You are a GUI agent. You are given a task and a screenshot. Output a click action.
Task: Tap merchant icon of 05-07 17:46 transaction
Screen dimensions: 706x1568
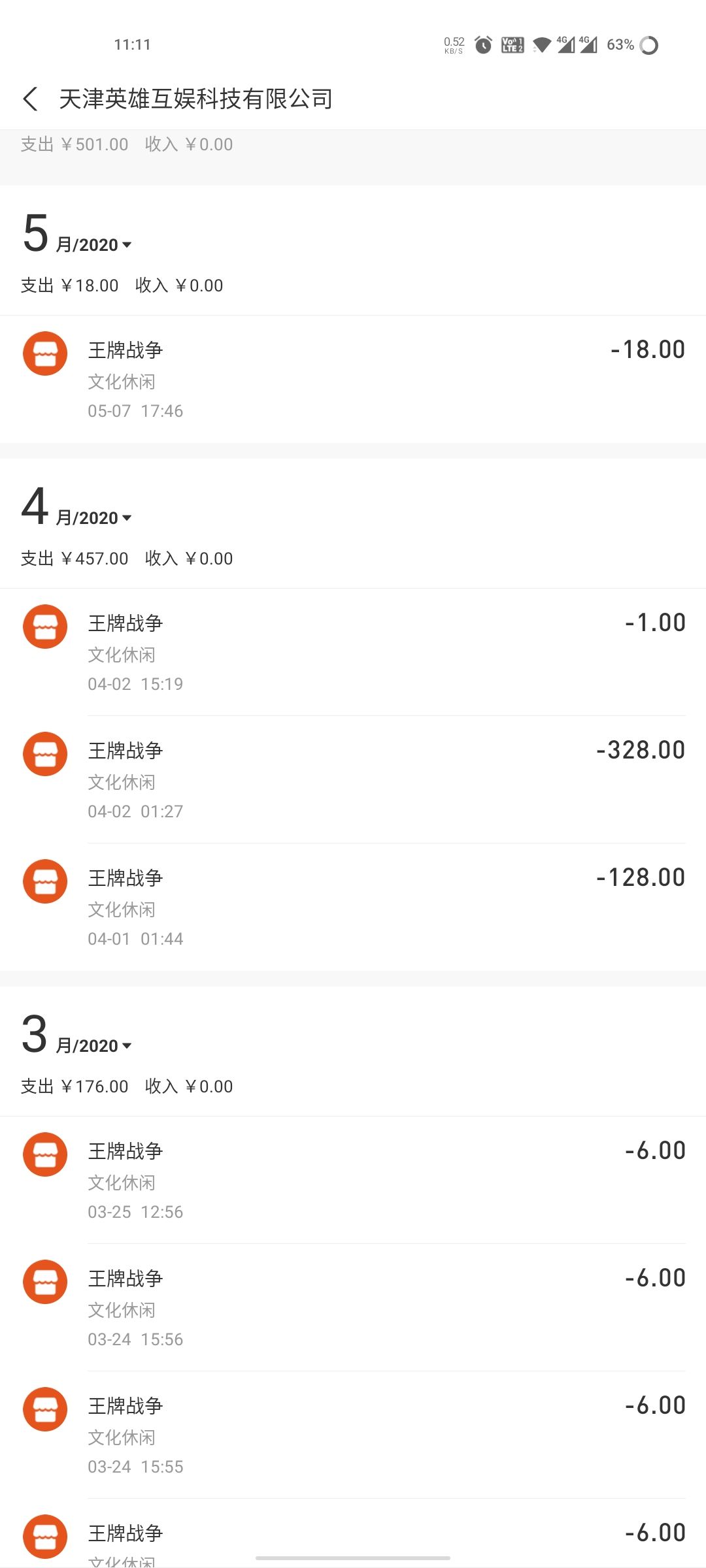tap(45, 353)
